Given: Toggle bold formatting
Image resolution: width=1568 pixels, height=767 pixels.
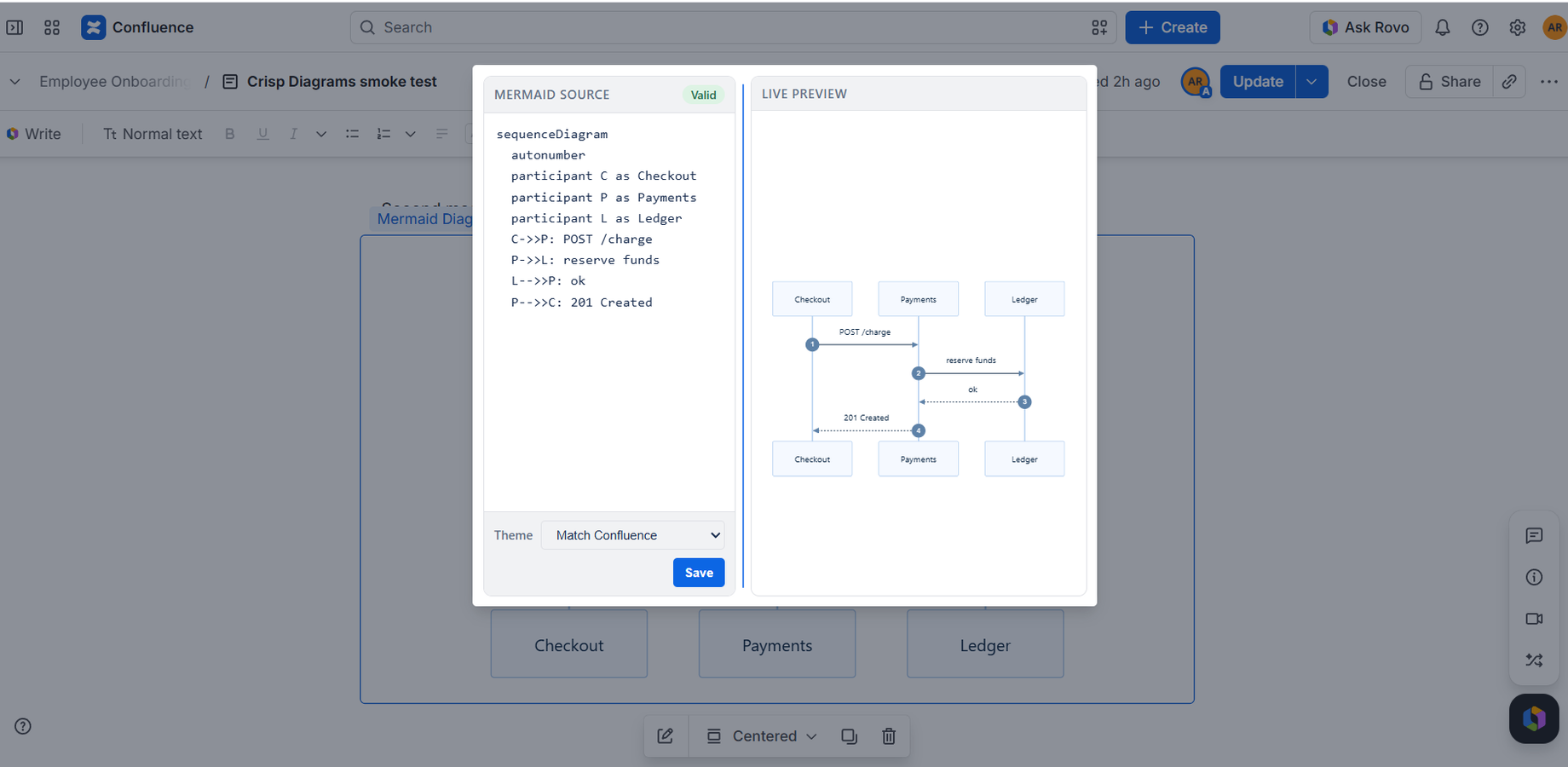Looking at the screenshot, I should point(230,134).
